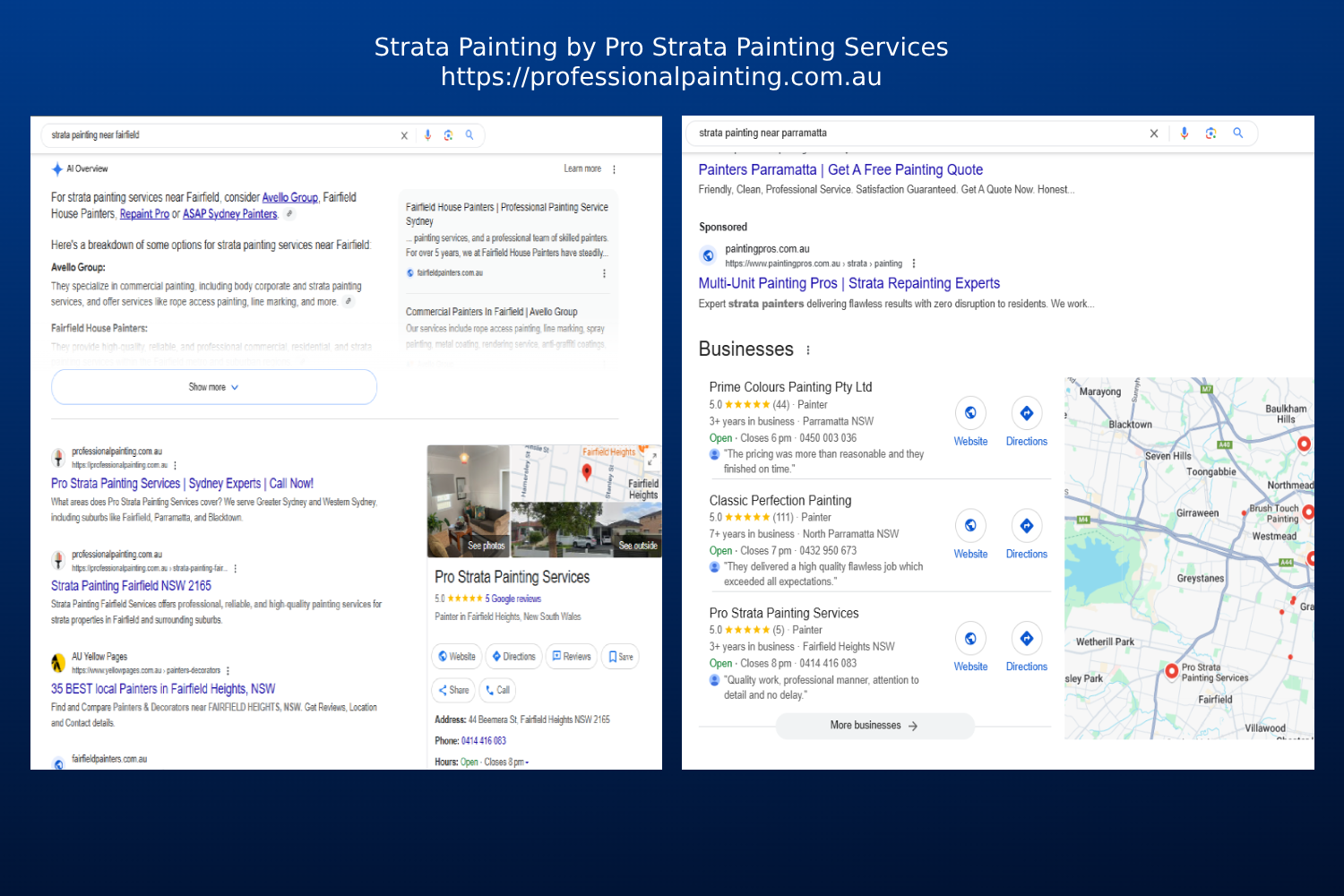Image resolution: width=1344 pixels, height=896 pixels.
Task: Open three-dot menu on fairfieldpainters.com.au source card
Action: point(604,273)
